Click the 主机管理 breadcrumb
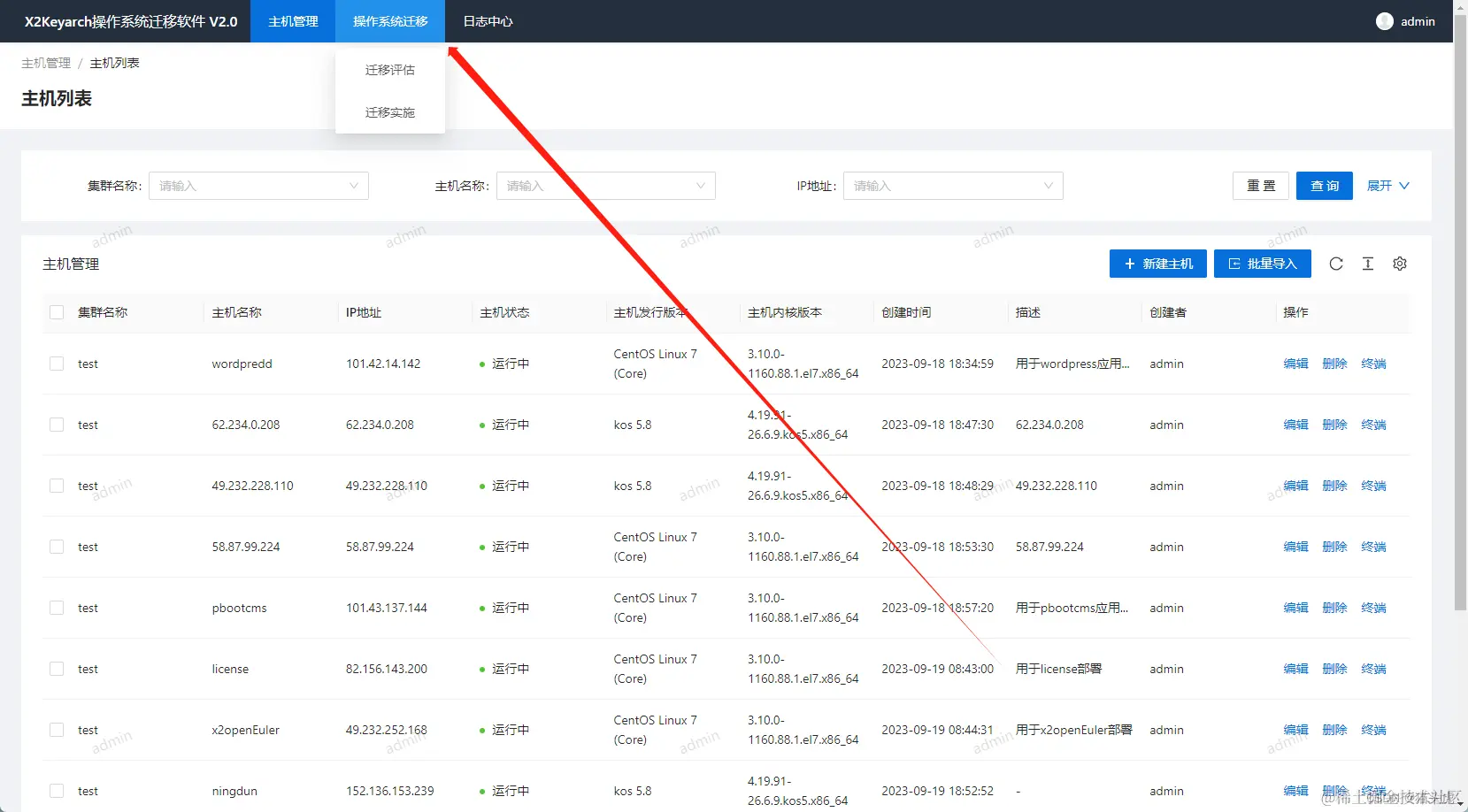Image resolution: width=1468 pixels, height=812 pixels. click(46, 63)
